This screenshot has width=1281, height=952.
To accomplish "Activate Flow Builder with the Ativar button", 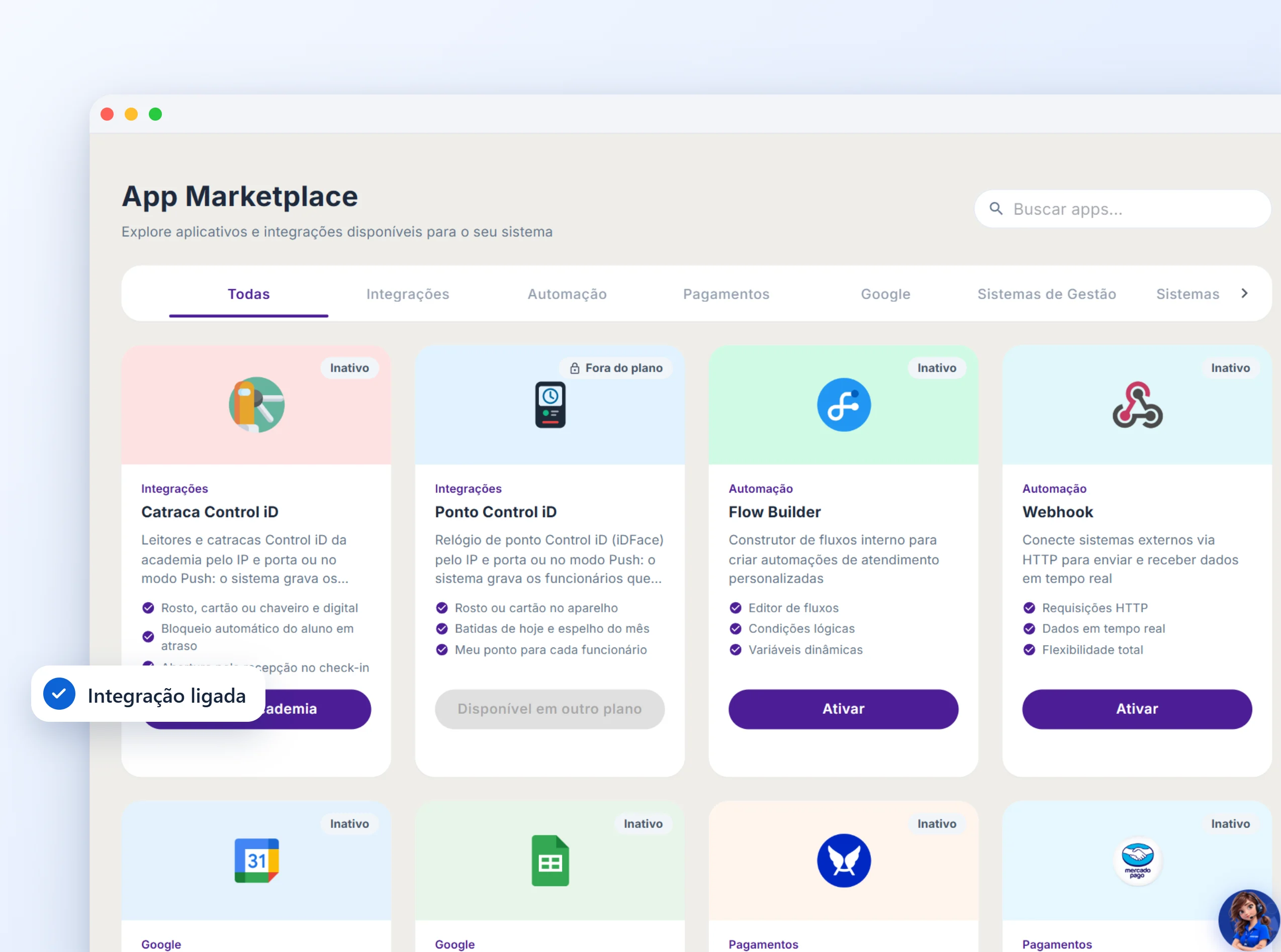I will [x=843, y=709].
